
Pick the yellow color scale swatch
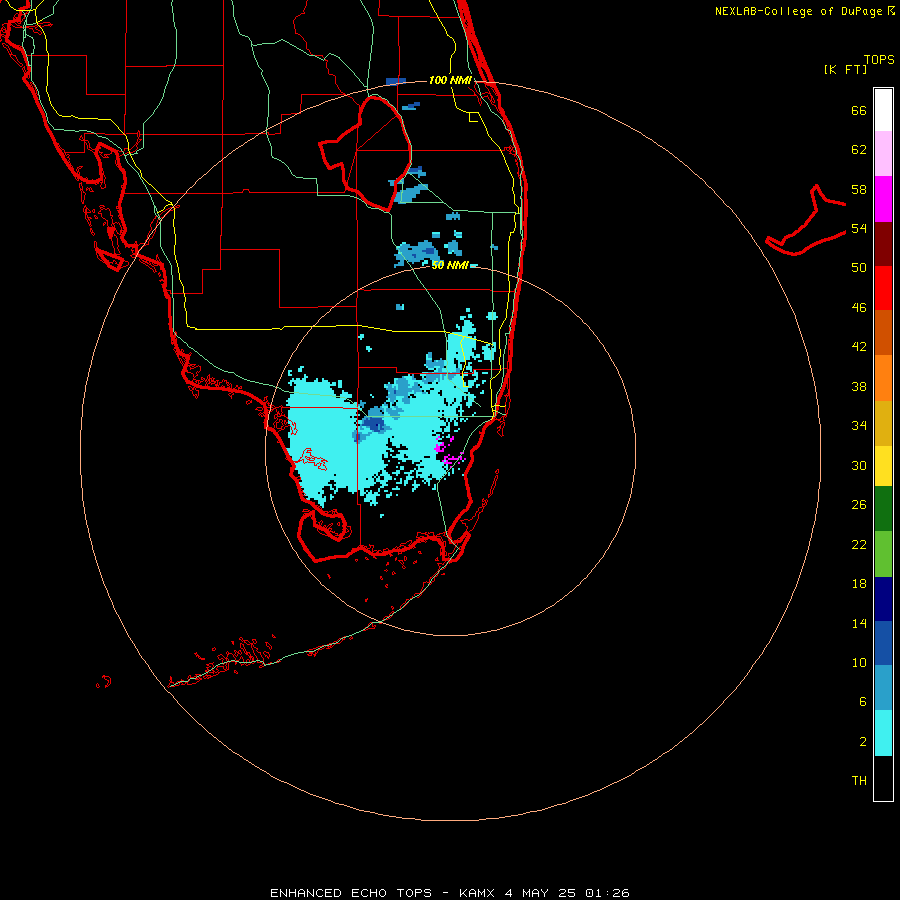point(883,466)
